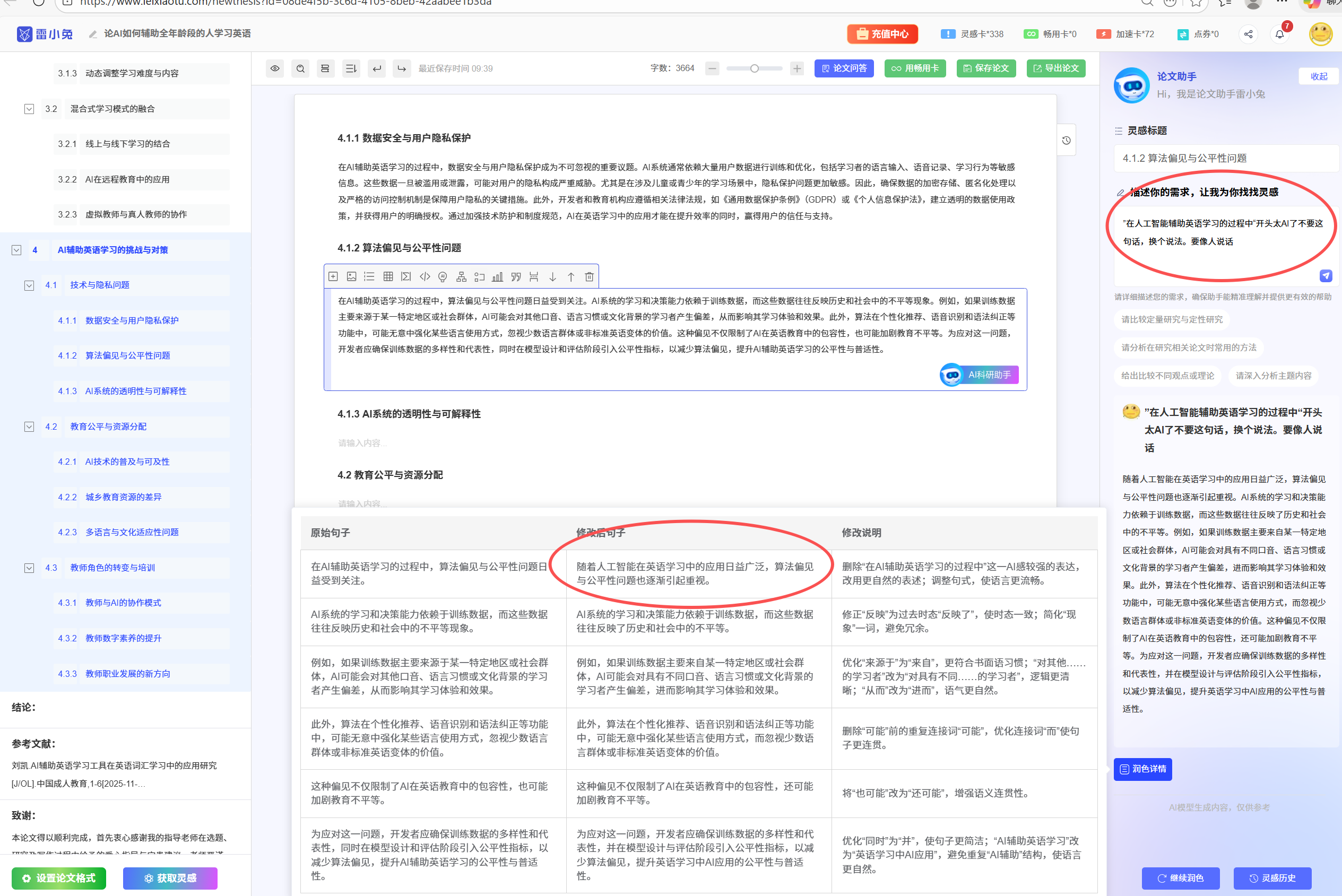The image size is (1342, 896).
Task: Click the zoom slider handle in the toolbar
Action: [755, 68]
